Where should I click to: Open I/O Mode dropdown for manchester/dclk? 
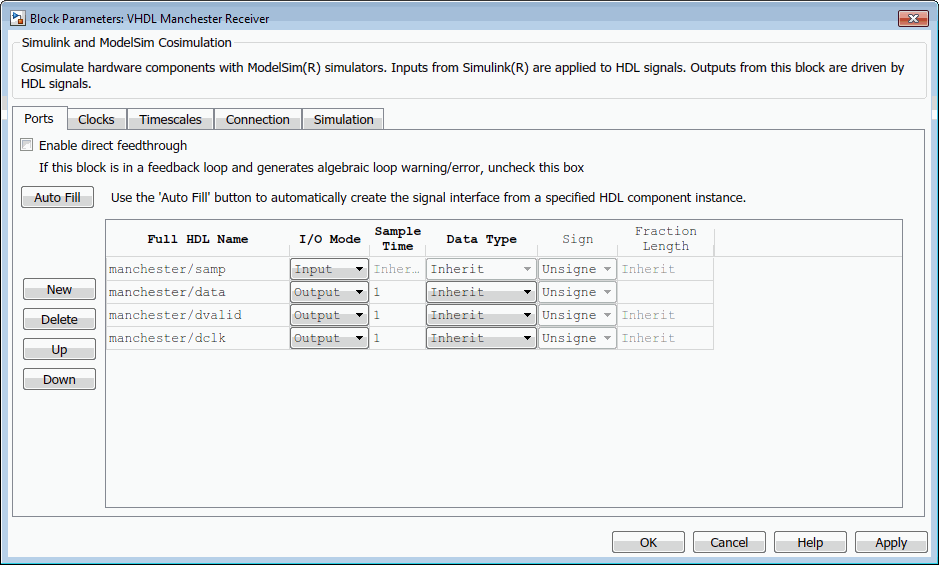point(329,338)
